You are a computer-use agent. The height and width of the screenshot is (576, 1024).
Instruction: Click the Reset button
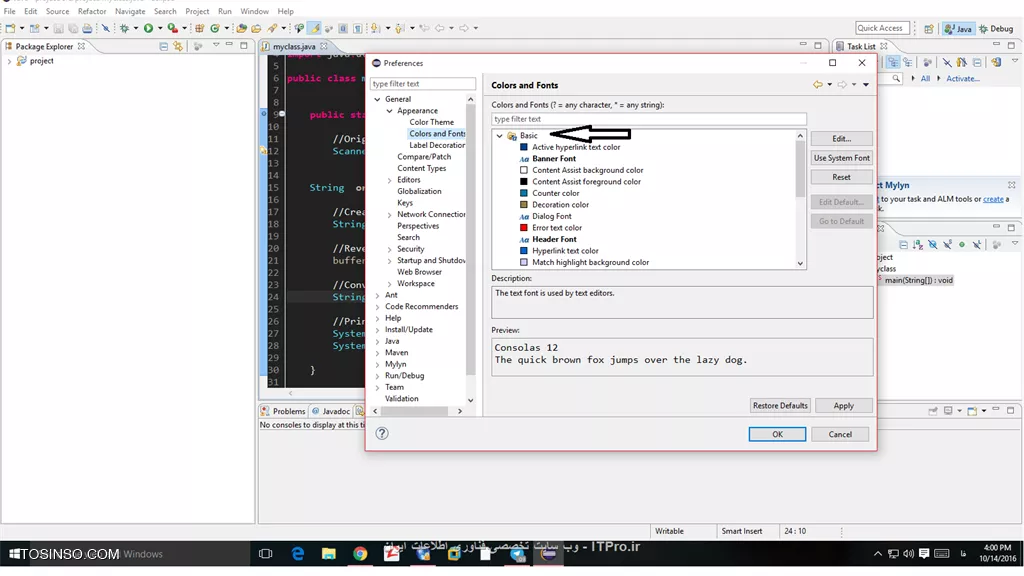pos(841,177)
